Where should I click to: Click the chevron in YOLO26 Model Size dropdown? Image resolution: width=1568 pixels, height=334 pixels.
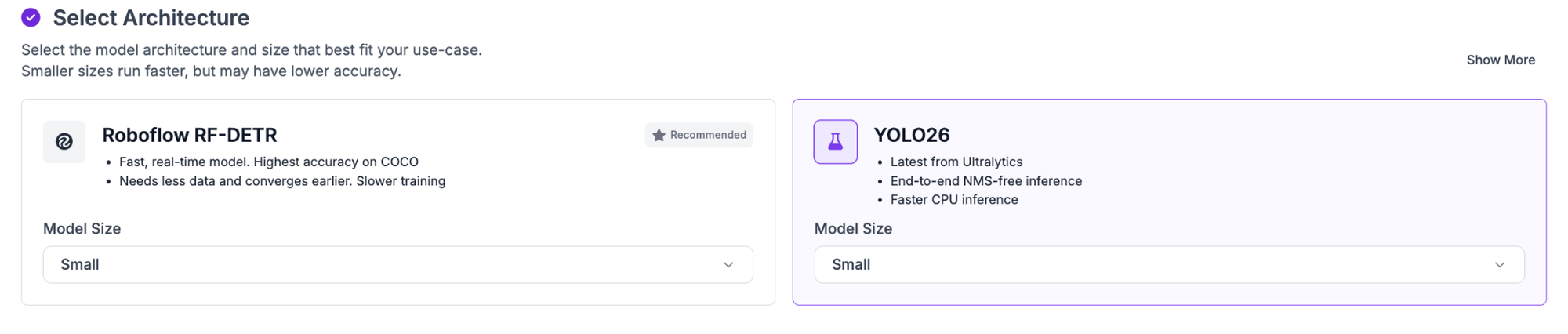1500,265
